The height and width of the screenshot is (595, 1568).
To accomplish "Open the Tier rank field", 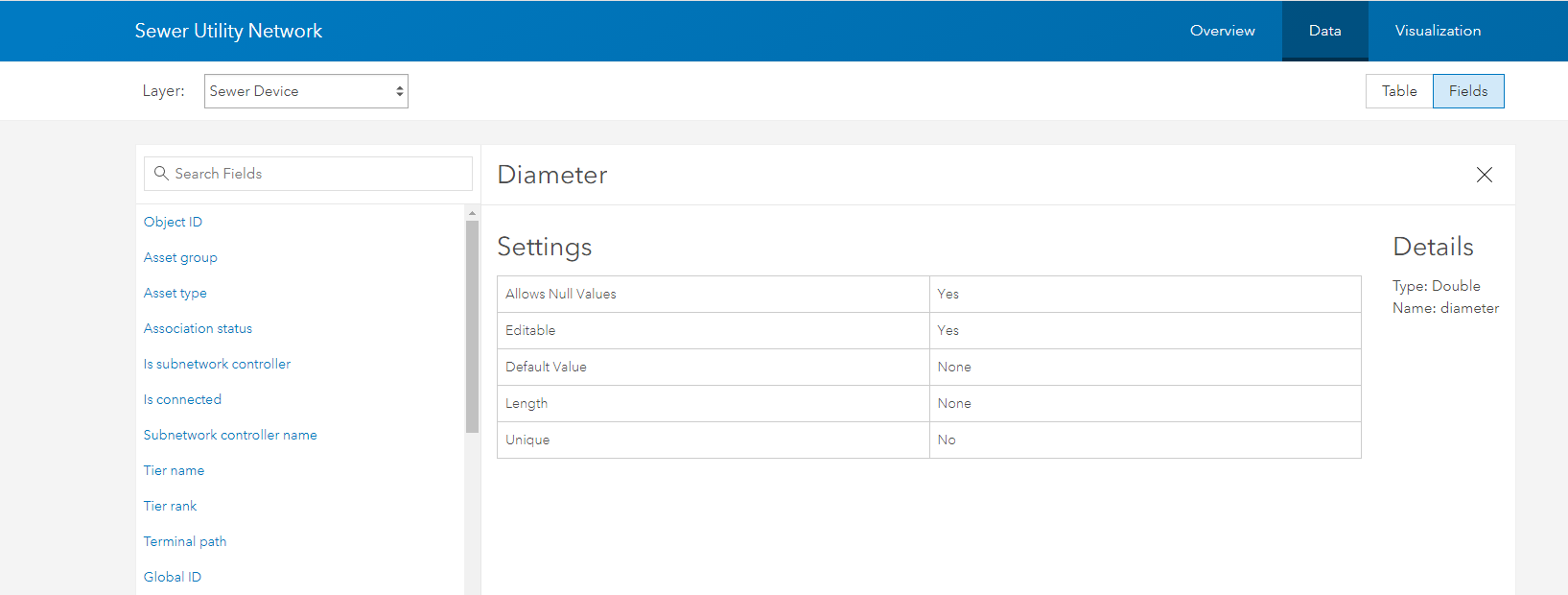I will pyautogui.click(x=170, y=506).
